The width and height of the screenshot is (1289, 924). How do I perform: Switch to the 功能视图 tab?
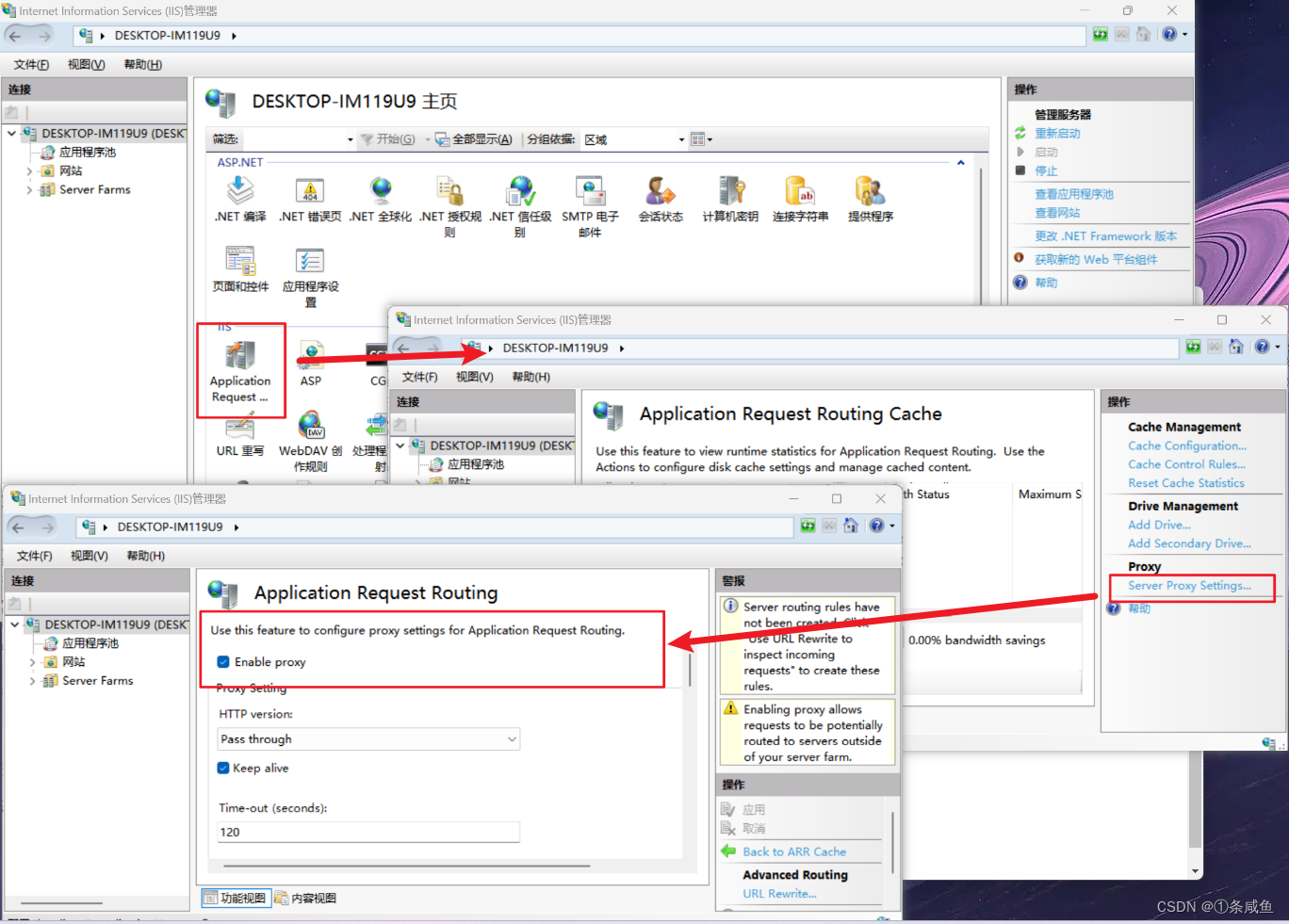point(237,898)
